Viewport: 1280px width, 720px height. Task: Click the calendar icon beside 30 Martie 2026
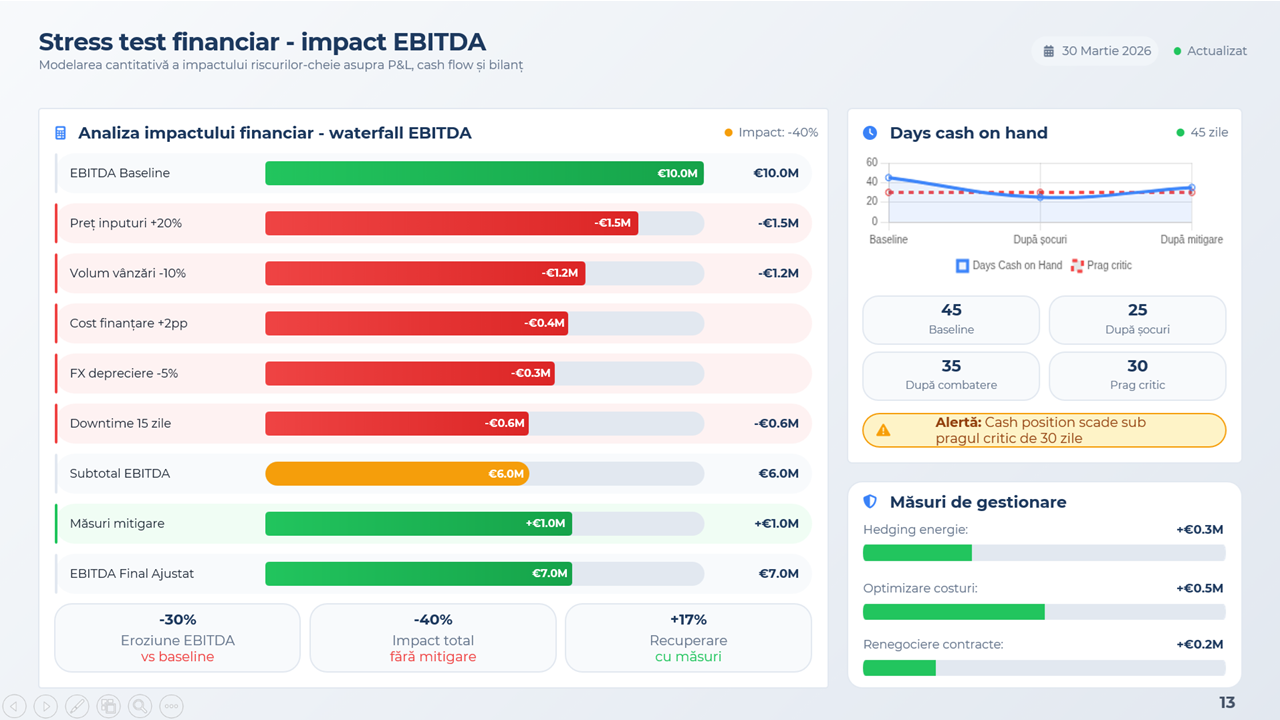[x=1049, y=51]
